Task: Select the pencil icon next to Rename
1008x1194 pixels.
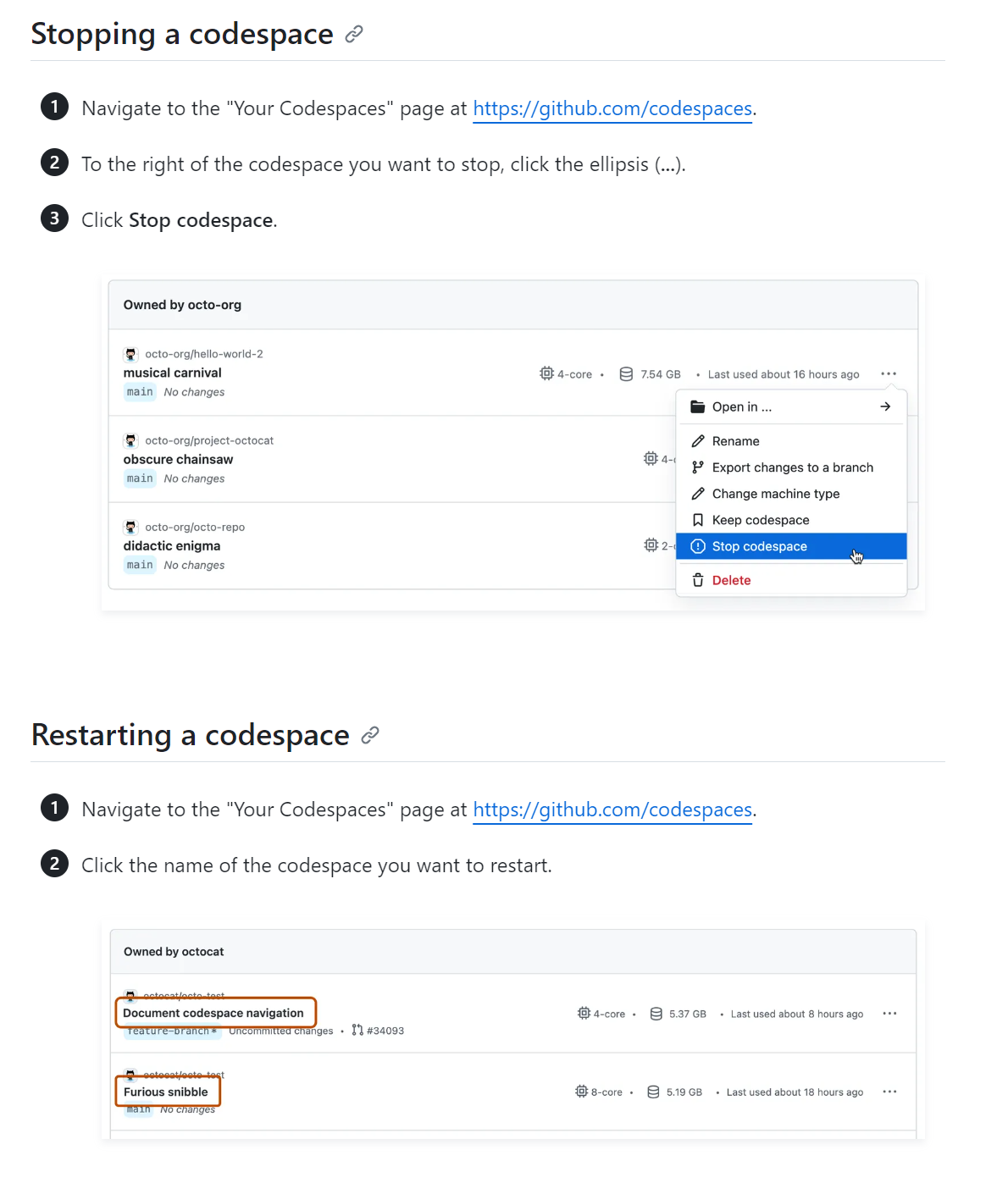Action: point(698,440)
